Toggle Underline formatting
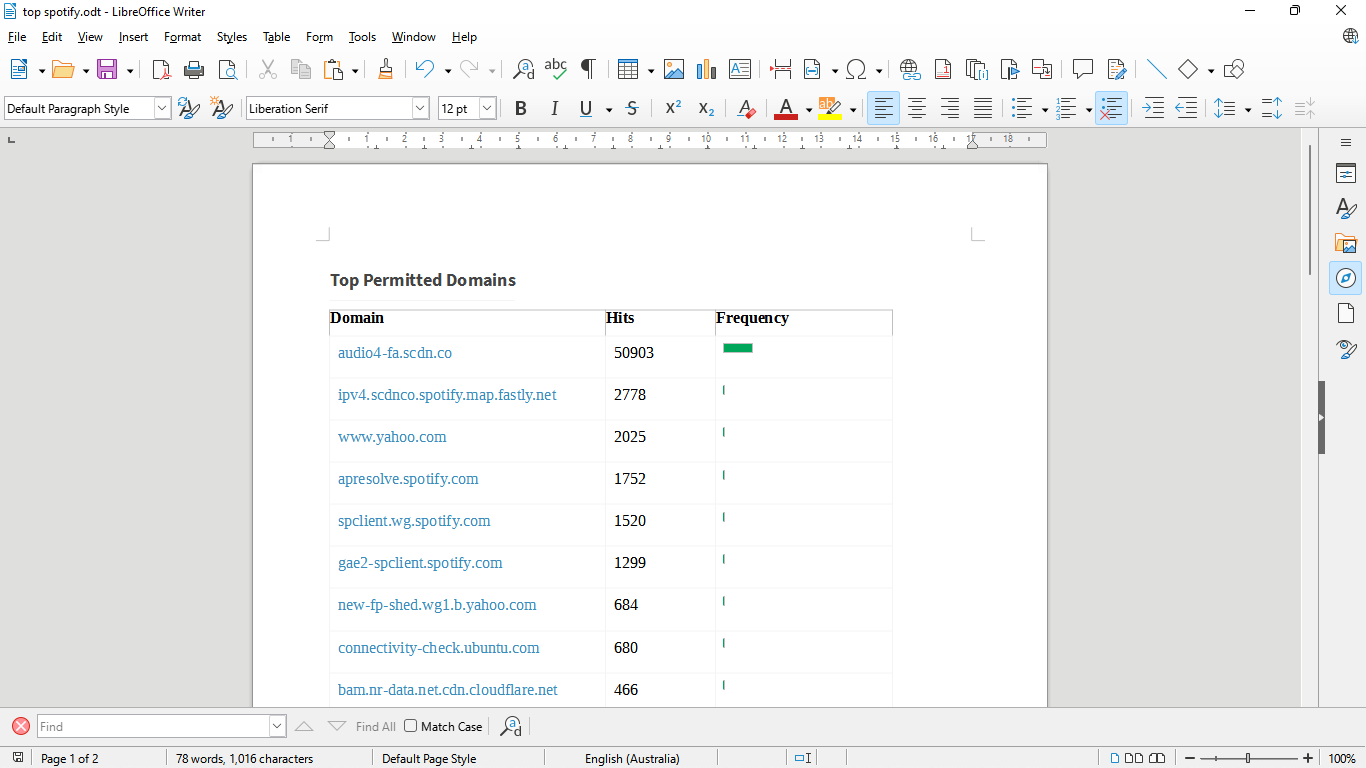1366x768 pixels. point(585,108)
